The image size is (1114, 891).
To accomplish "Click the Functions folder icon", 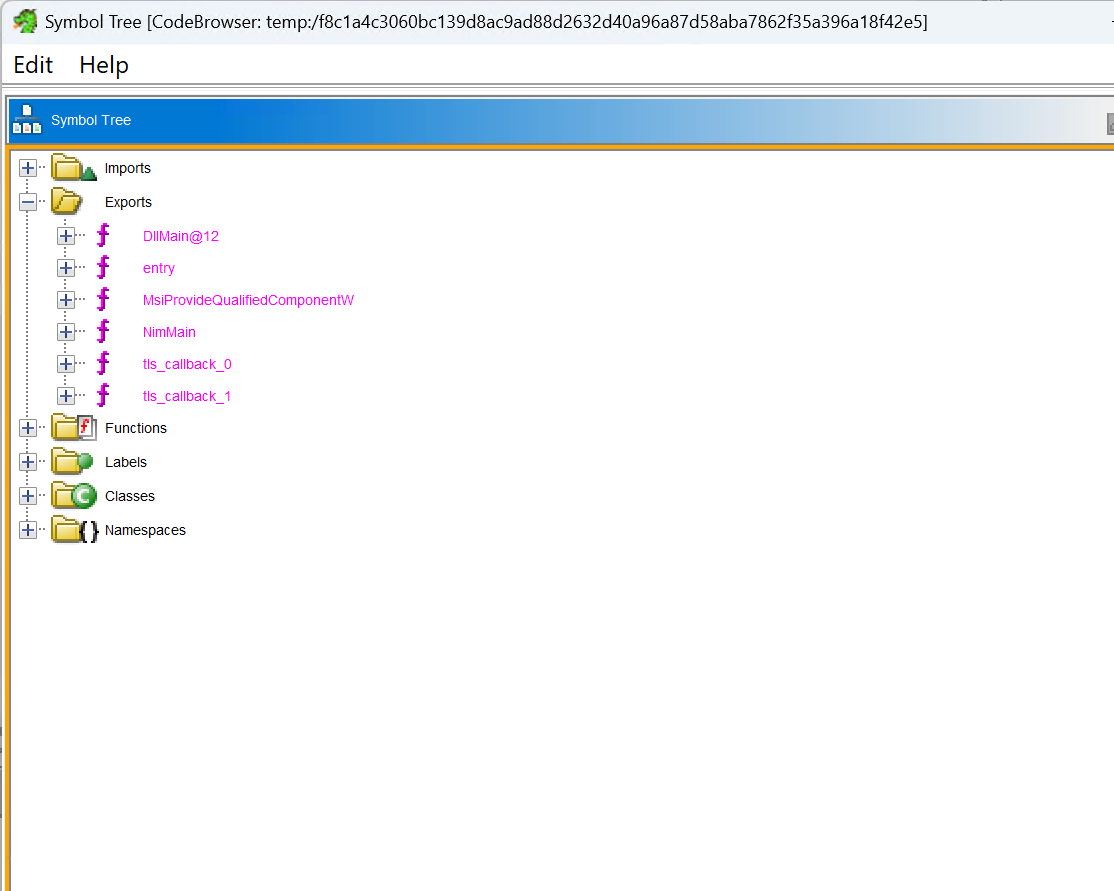I will (72, 428).
